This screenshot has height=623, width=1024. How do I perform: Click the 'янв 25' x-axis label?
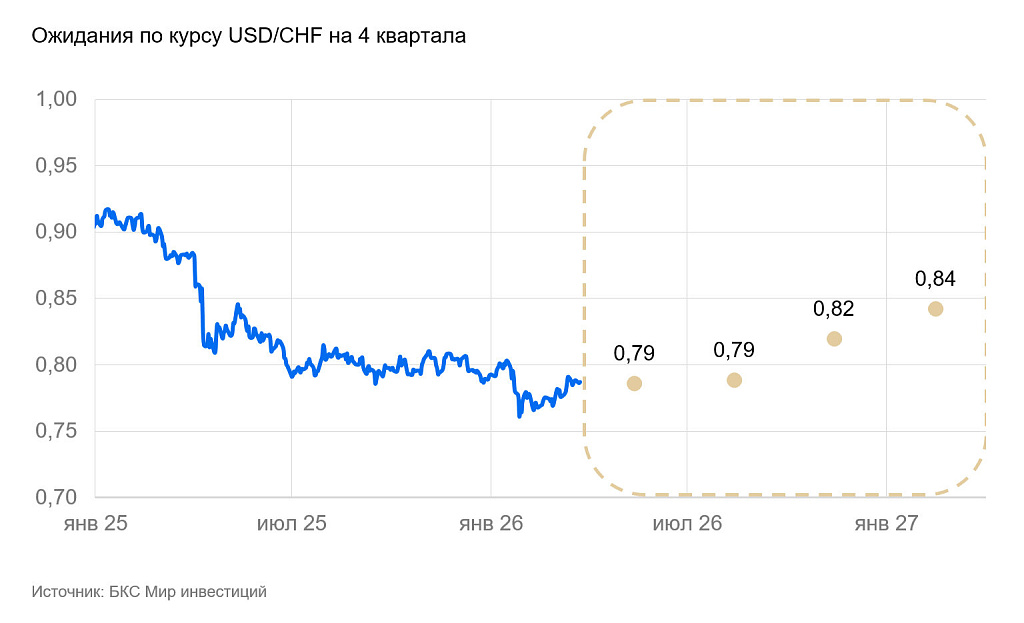click(95, 524)
